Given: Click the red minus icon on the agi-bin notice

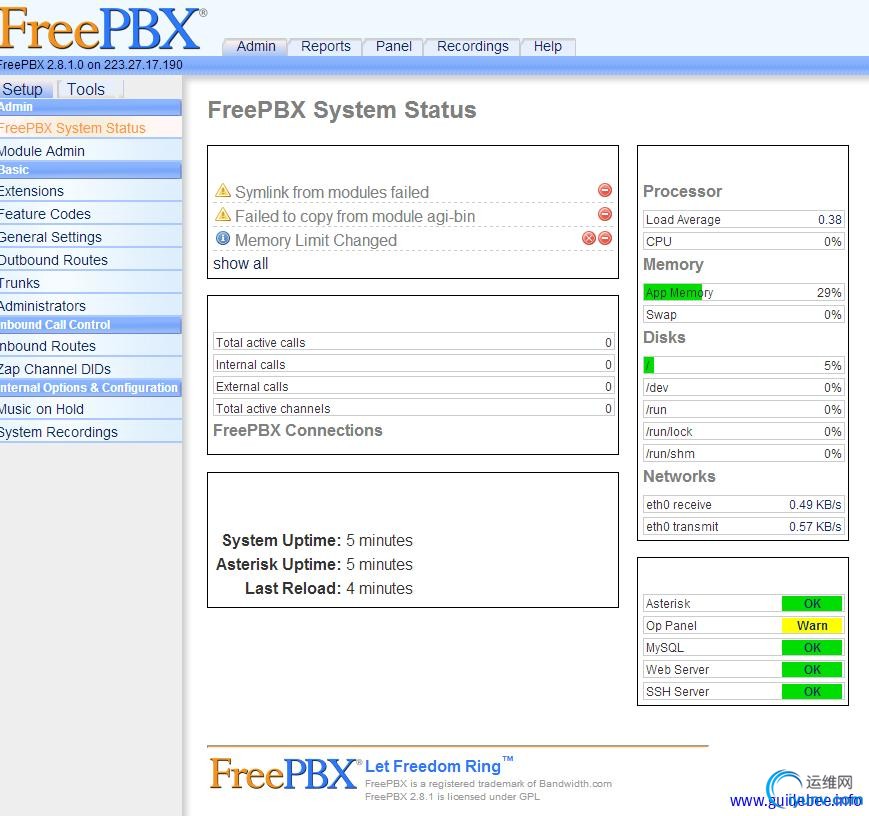Looking at the screenshot, I should click(605, 214).
